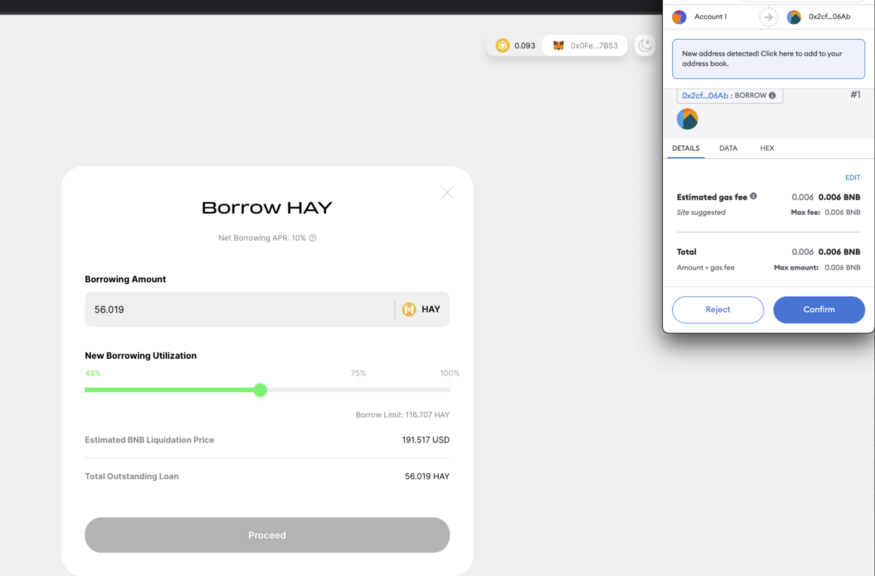The width and height of the screenshot is (875, 576).
Task: Click the 0x0Fe...7B53 wallet address
Action: 594,46
